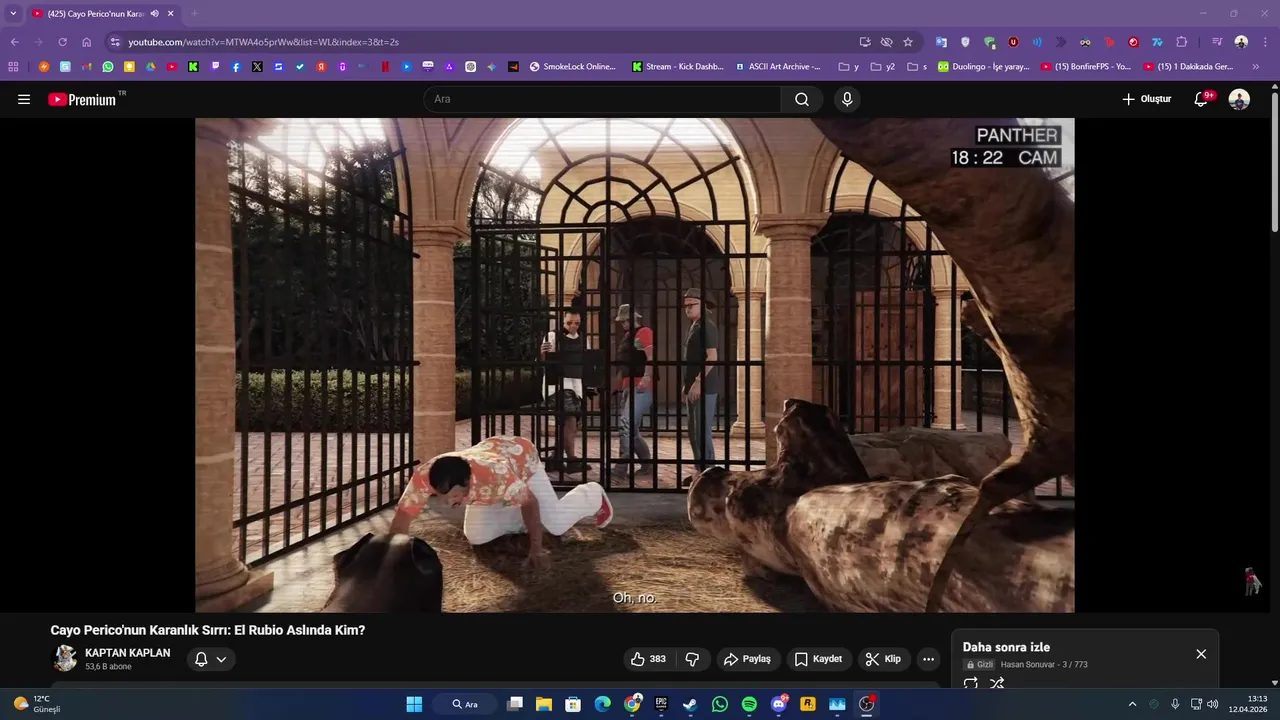The image size is (1280, 720).
Task: Open subscription notification bell dropdown for KAPTAN KAPLAN
Action: tap(210, 659)
